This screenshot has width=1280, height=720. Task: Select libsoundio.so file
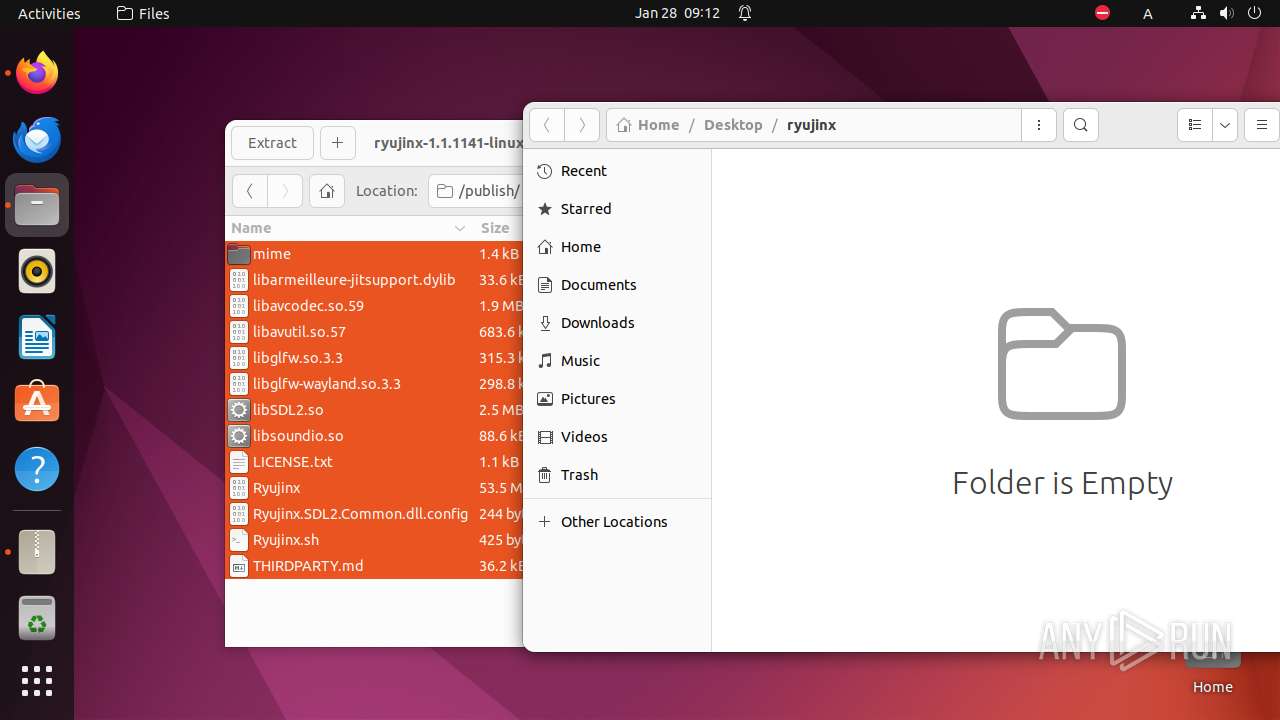375,436
